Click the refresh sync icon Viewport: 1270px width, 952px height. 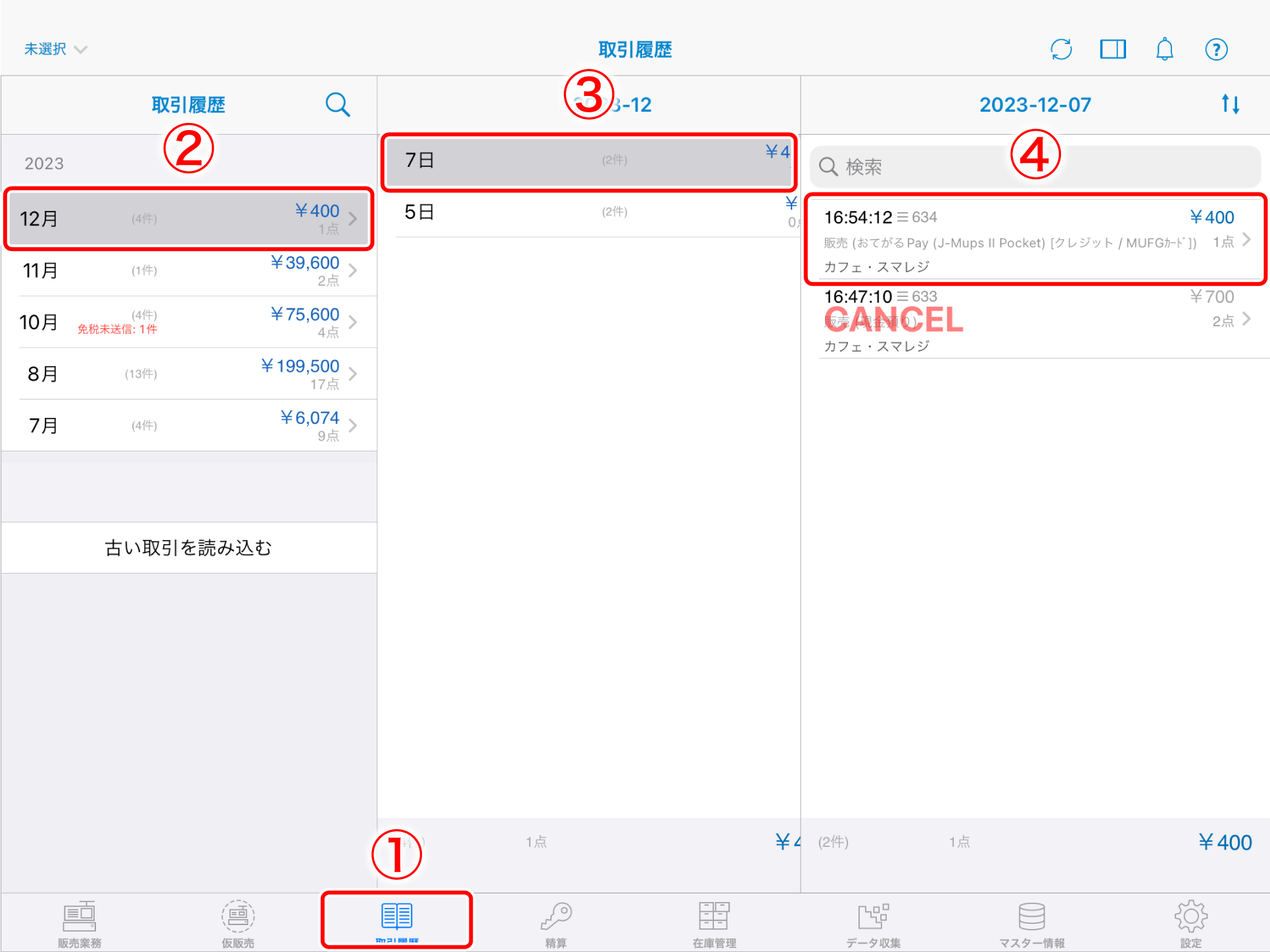[x=1061, y=49]
